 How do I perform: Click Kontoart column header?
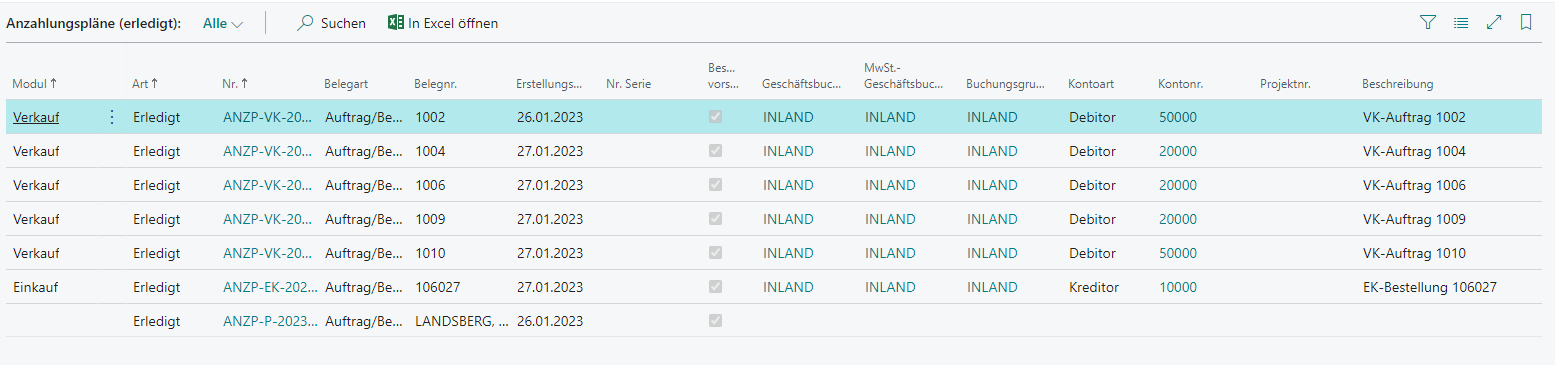[1090, 84]
